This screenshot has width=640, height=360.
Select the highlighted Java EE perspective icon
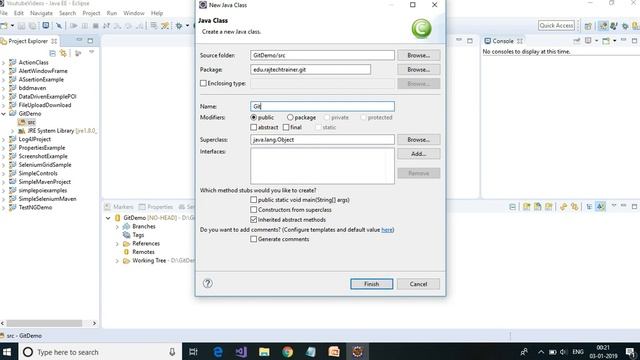click(x=603, y=26)
